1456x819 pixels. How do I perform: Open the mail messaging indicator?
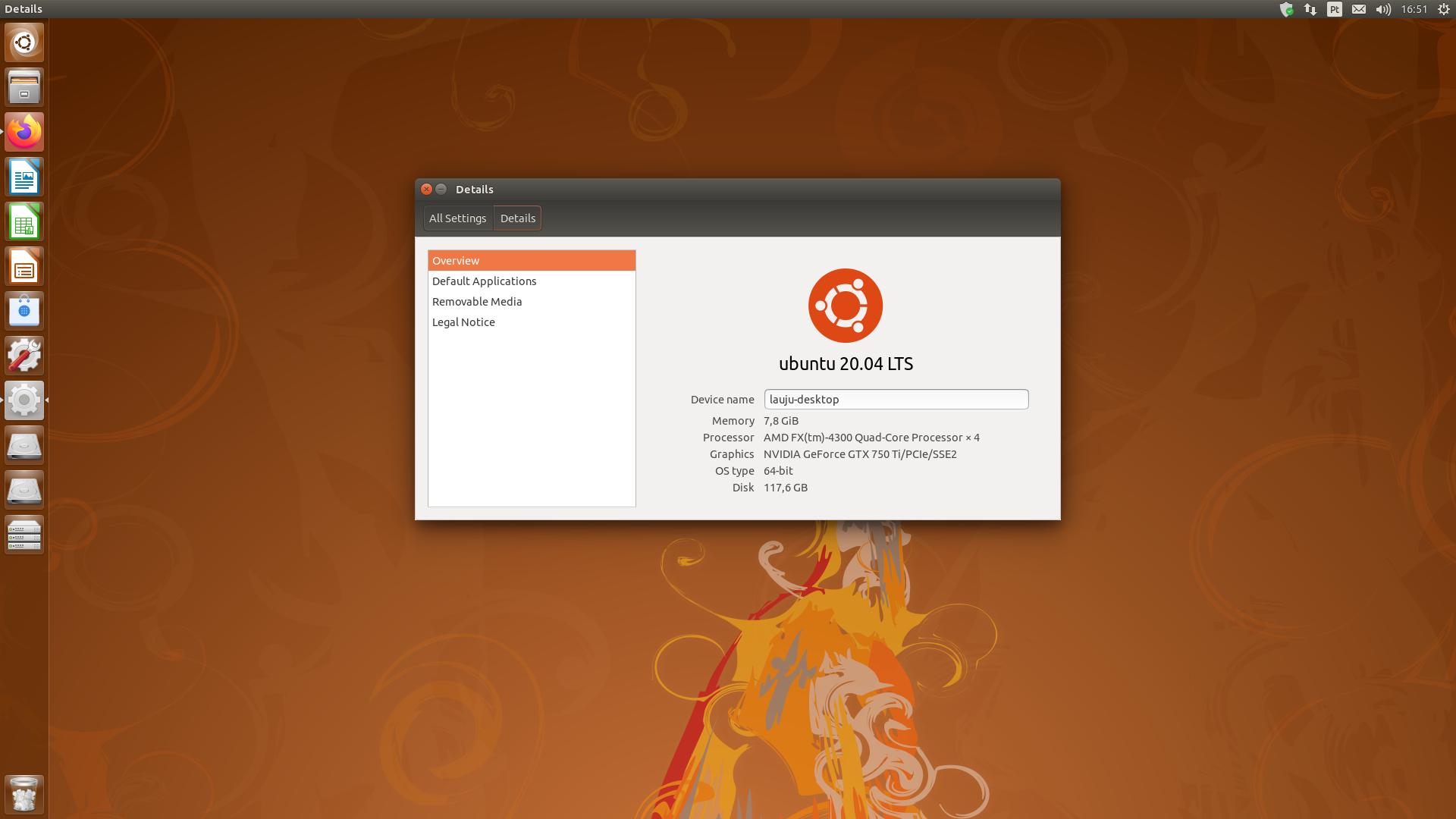(1359, 9)
